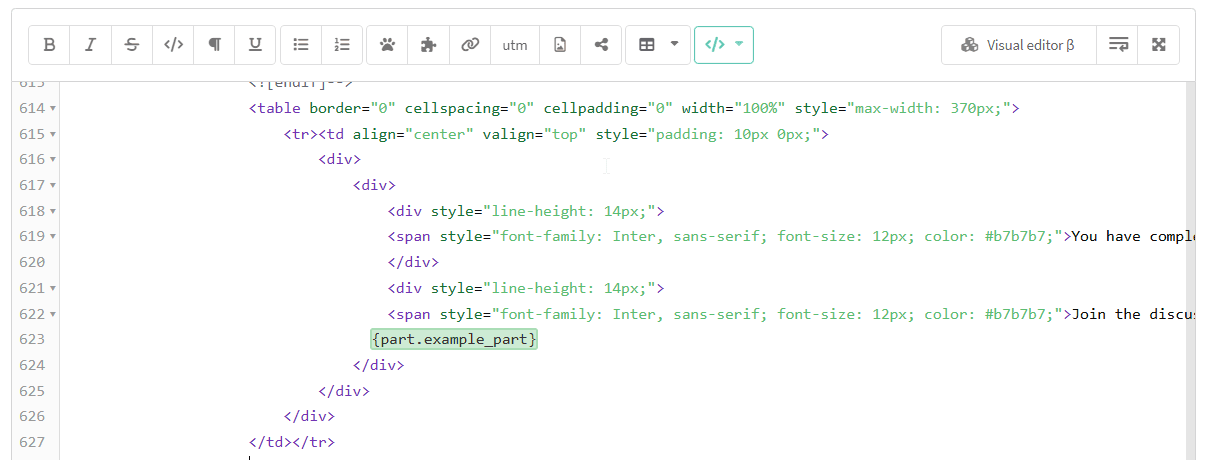Collapse code fold at line 621
This screenshot has width=1208, height=460.
(x=53, y=288)
